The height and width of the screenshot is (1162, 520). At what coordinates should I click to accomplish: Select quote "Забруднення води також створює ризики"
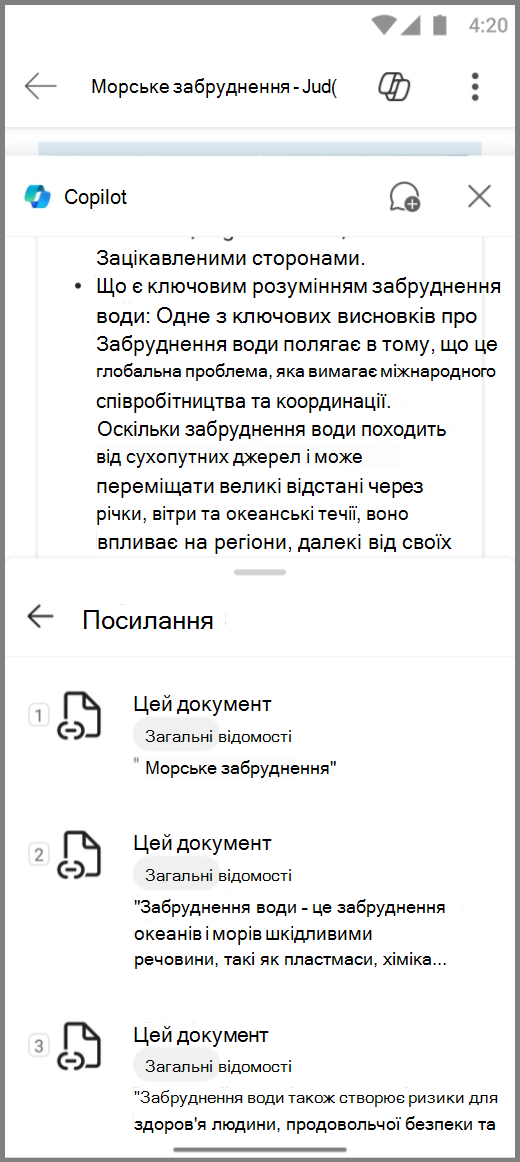pyautogui.click(x=316, y=1111)
